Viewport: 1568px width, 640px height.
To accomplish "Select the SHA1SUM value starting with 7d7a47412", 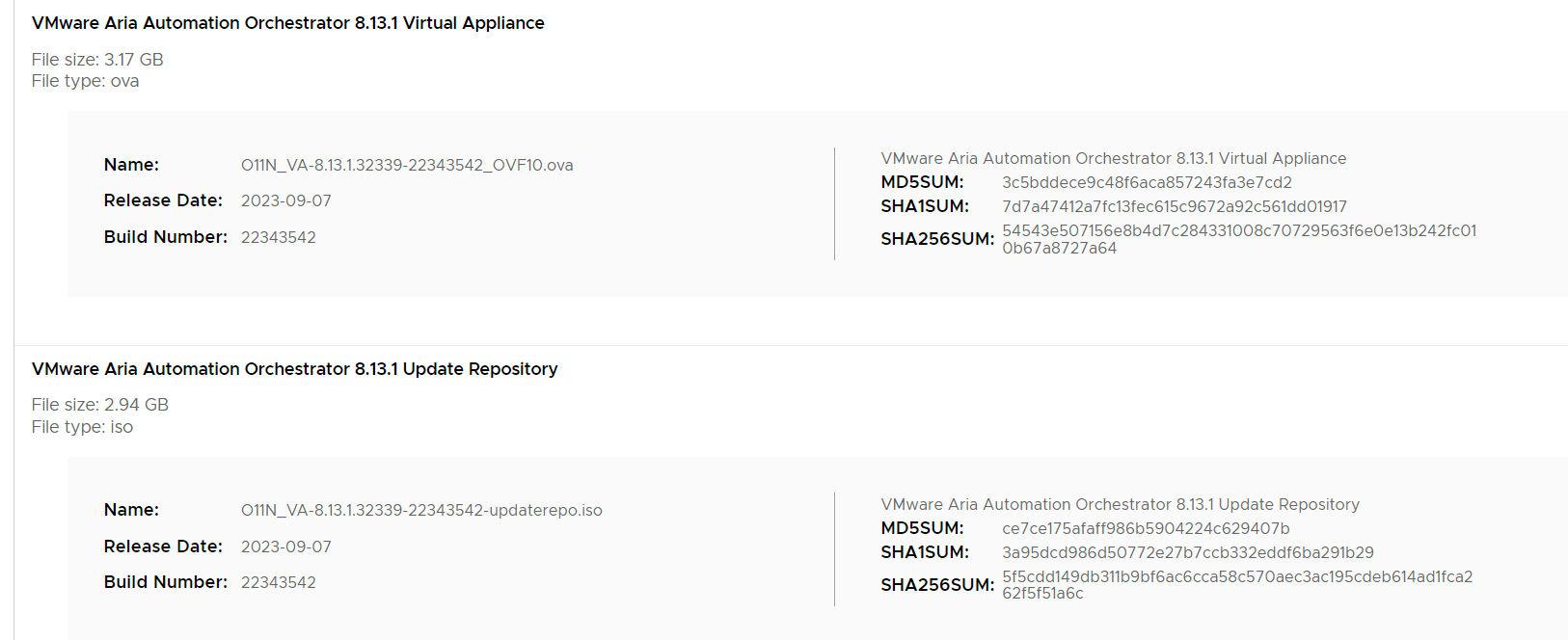I will 1174,206.
